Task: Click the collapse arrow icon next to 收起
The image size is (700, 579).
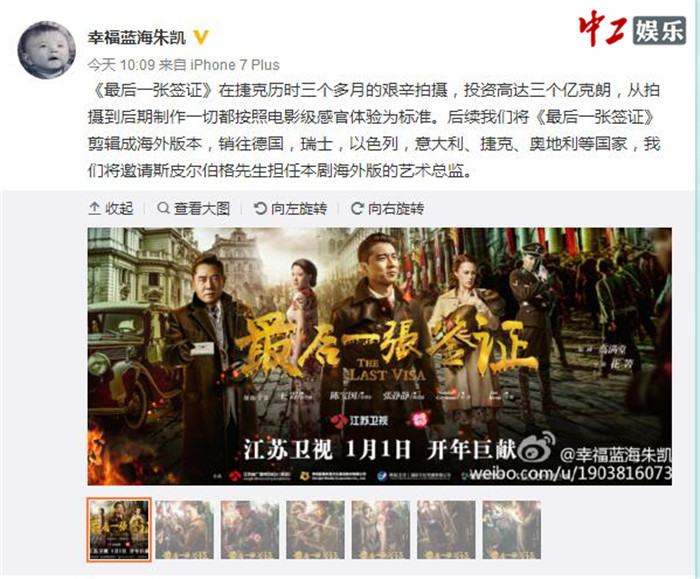Action: (94, 208)
